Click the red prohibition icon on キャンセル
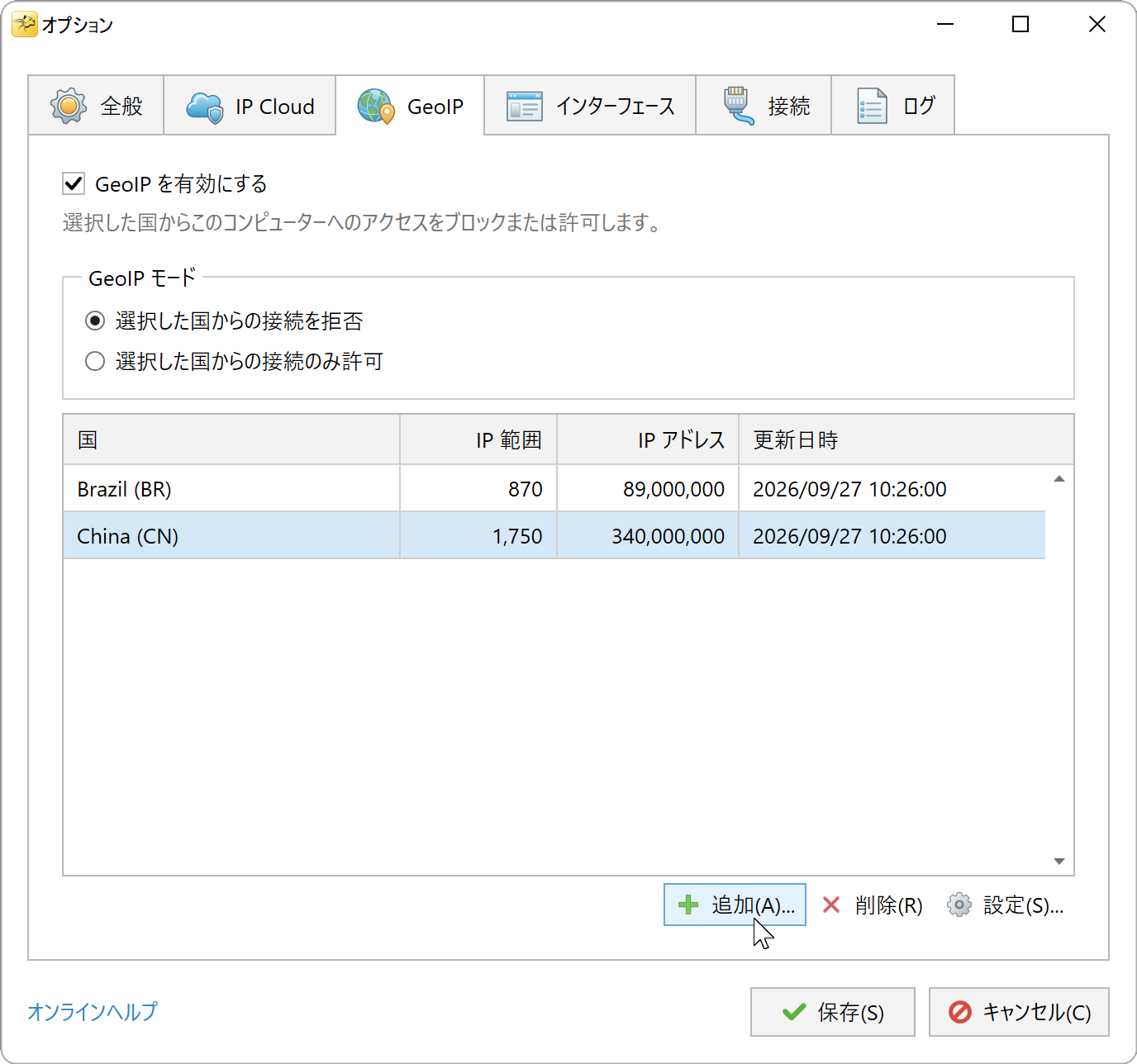 point(960,1012)
